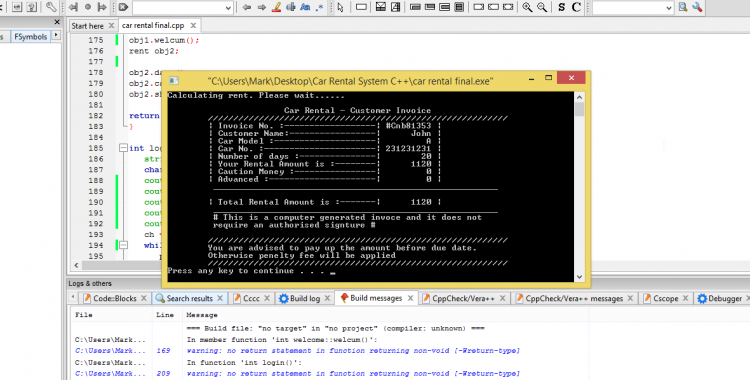
Task: Collapse the code fold at line 185
Action: pyautogui.click(x=123, y=148)
